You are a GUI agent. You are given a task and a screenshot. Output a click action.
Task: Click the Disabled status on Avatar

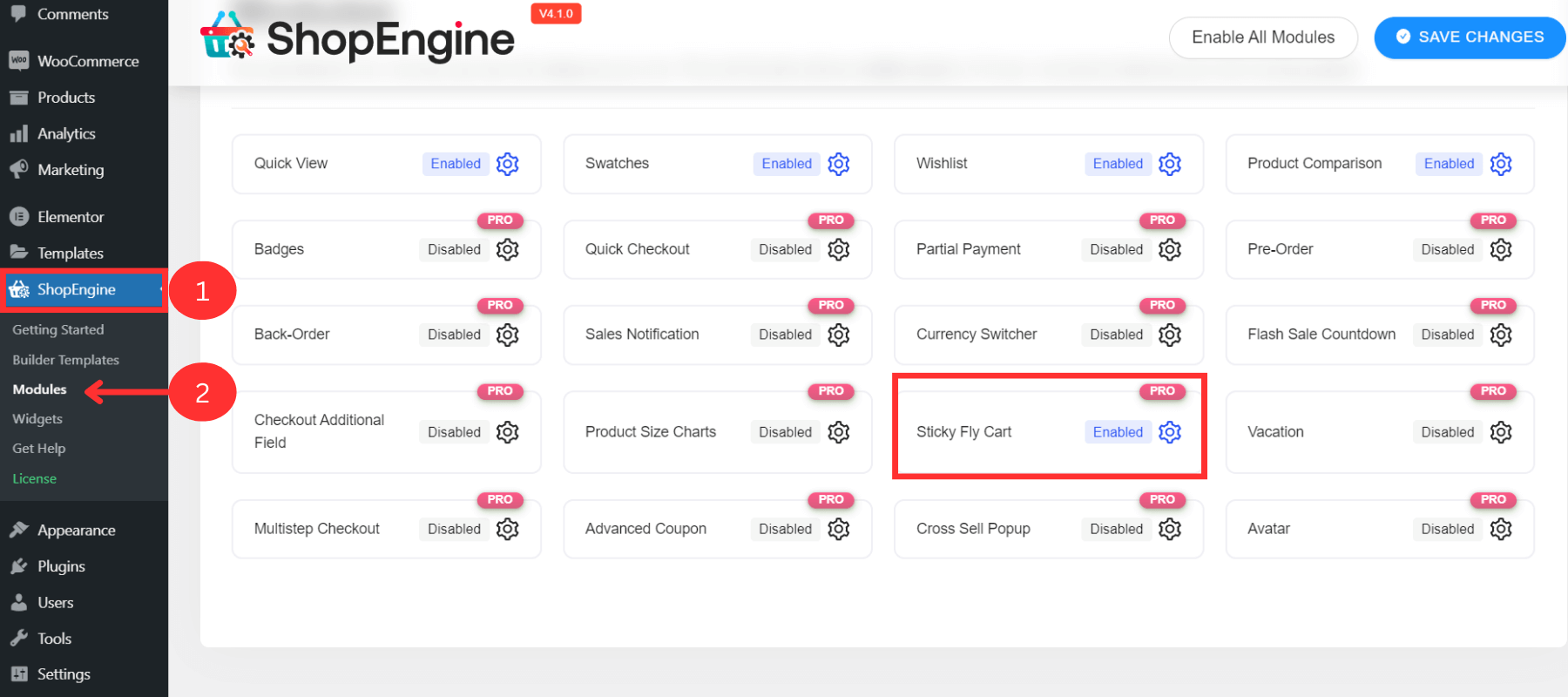tap(1447, 529)
